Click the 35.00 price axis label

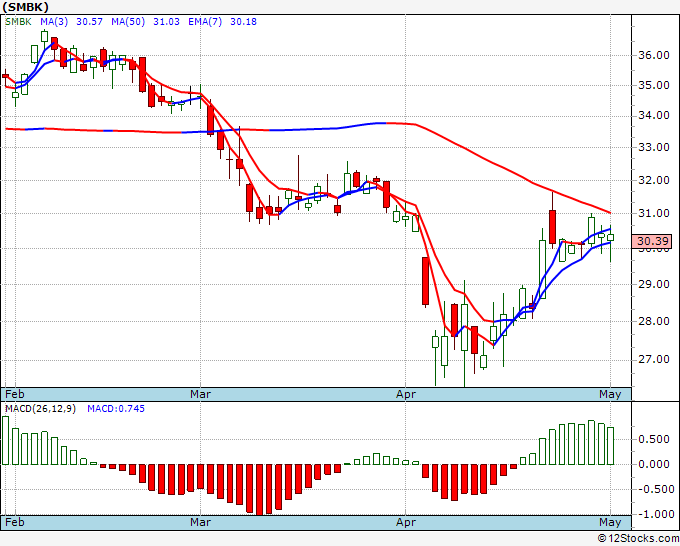pos(654,85)
